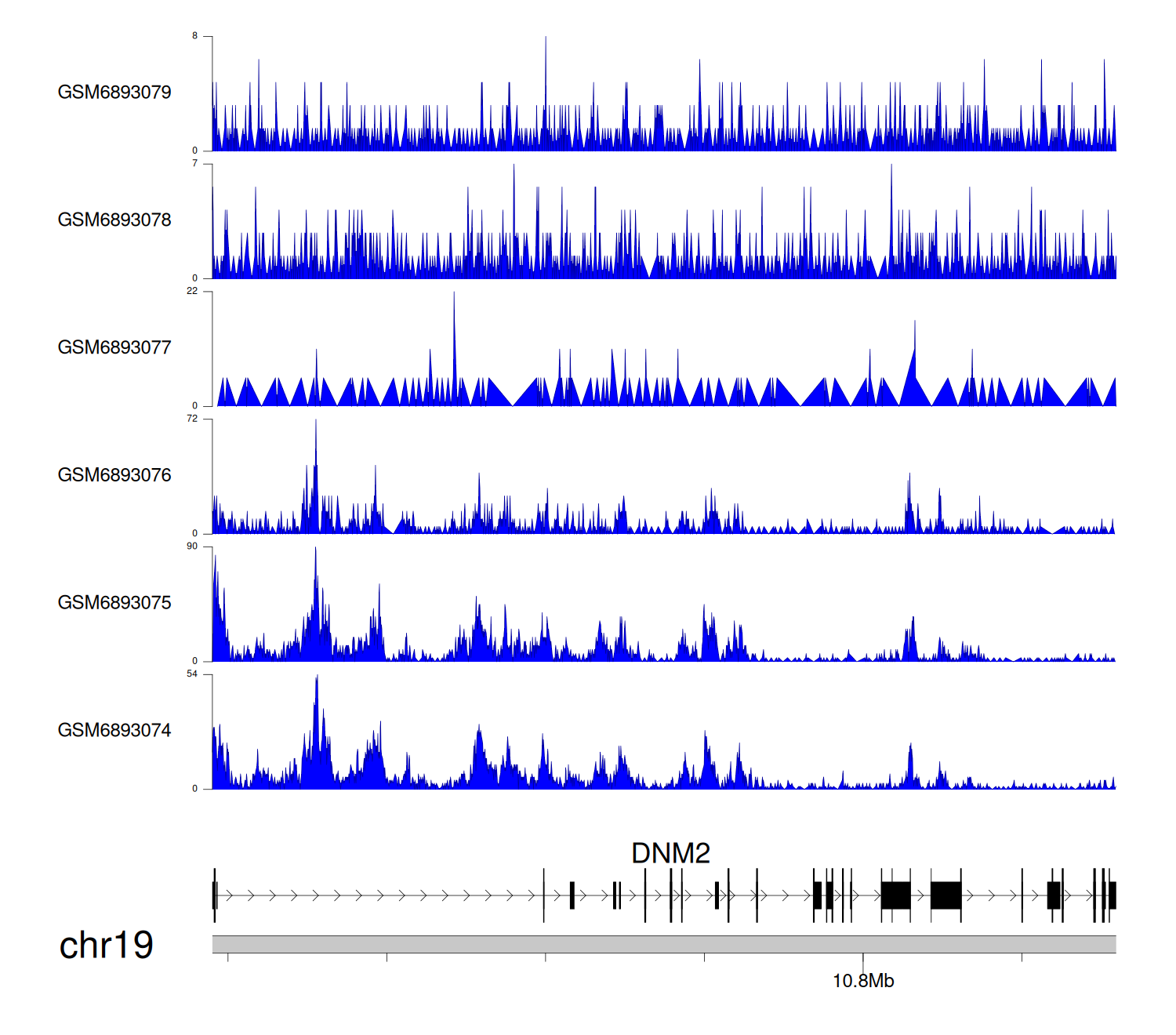Select the GSM6893076 track label

tap(114, 475)
